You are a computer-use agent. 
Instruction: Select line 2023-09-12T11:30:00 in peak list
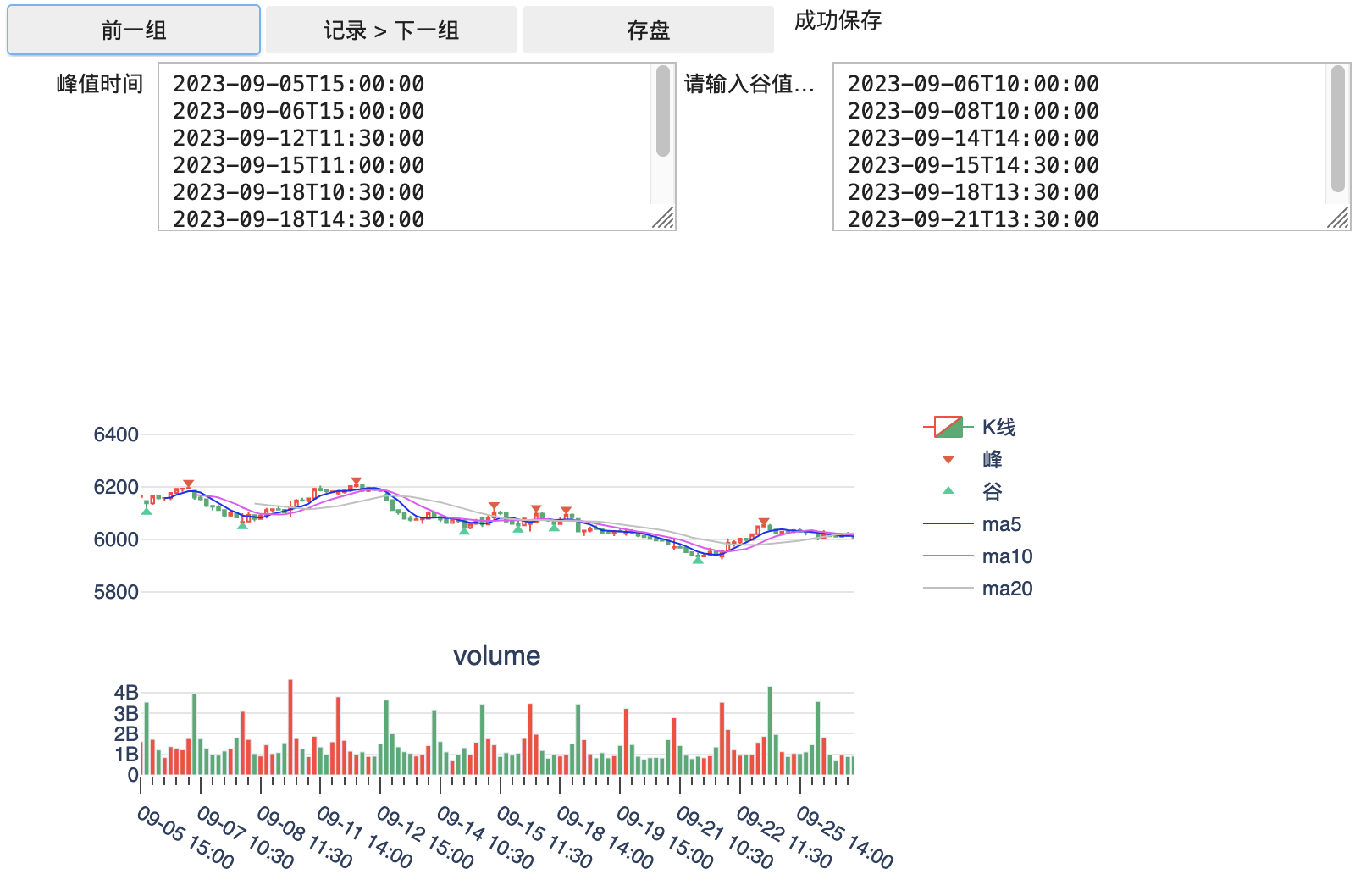[x=299, y=138]
